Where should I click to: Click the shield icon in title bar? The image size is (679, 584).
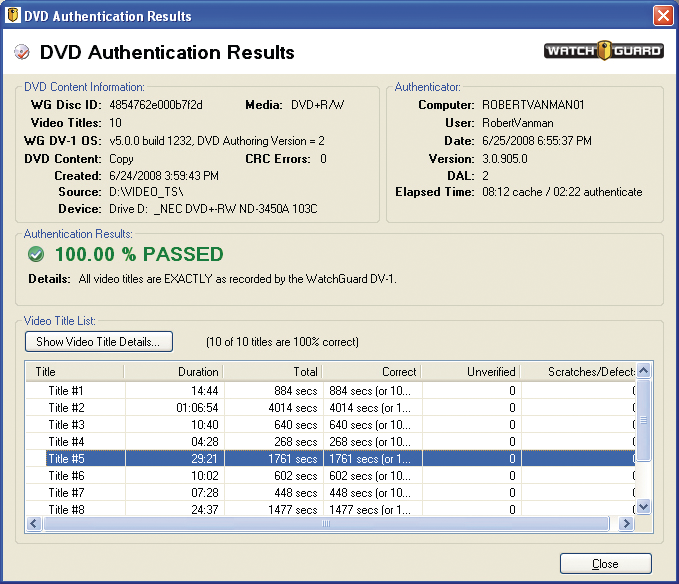coord(12,16)
